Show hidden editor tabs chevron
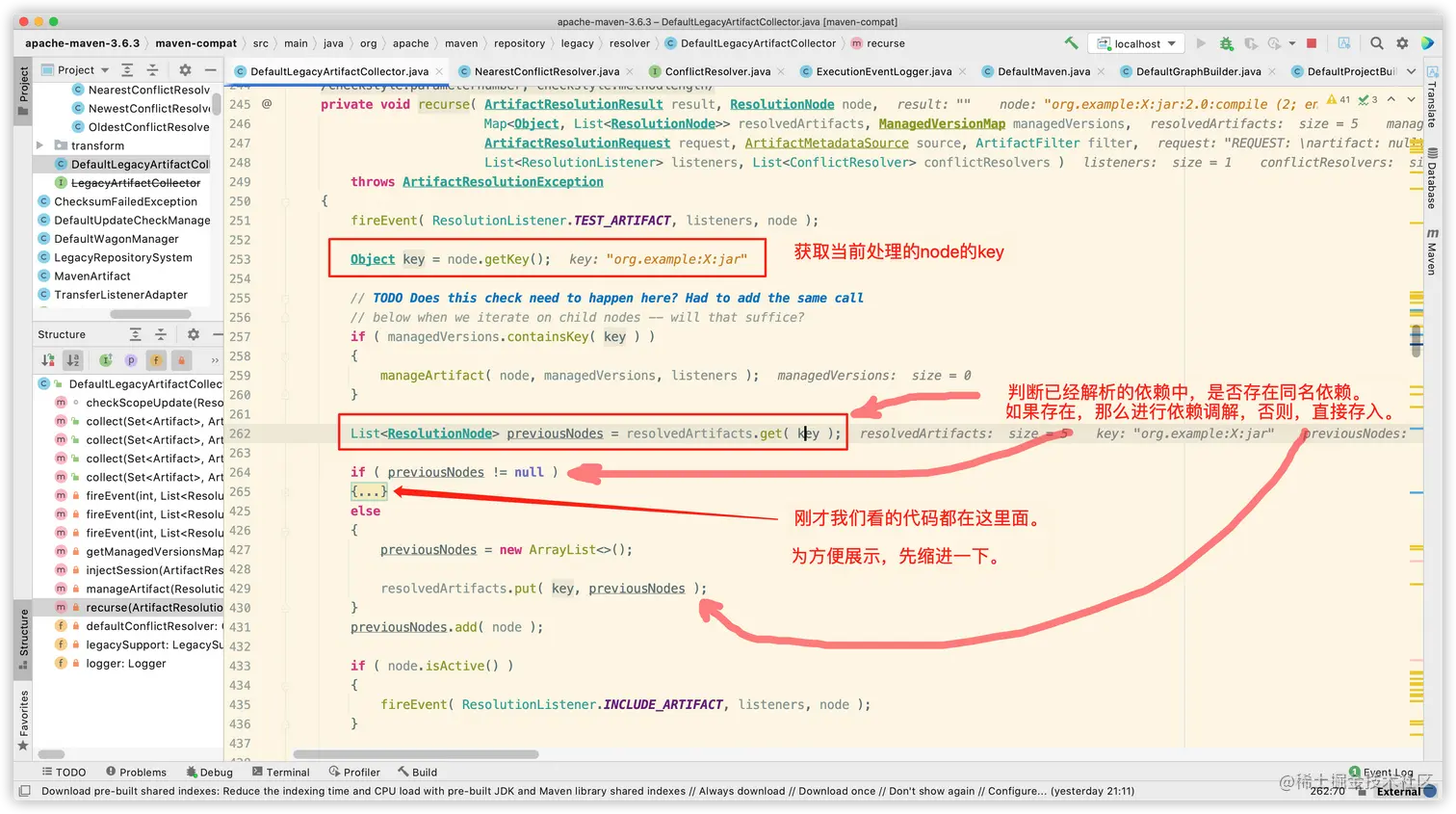Screen dimensions: 1456x814 click(1411, 71)
